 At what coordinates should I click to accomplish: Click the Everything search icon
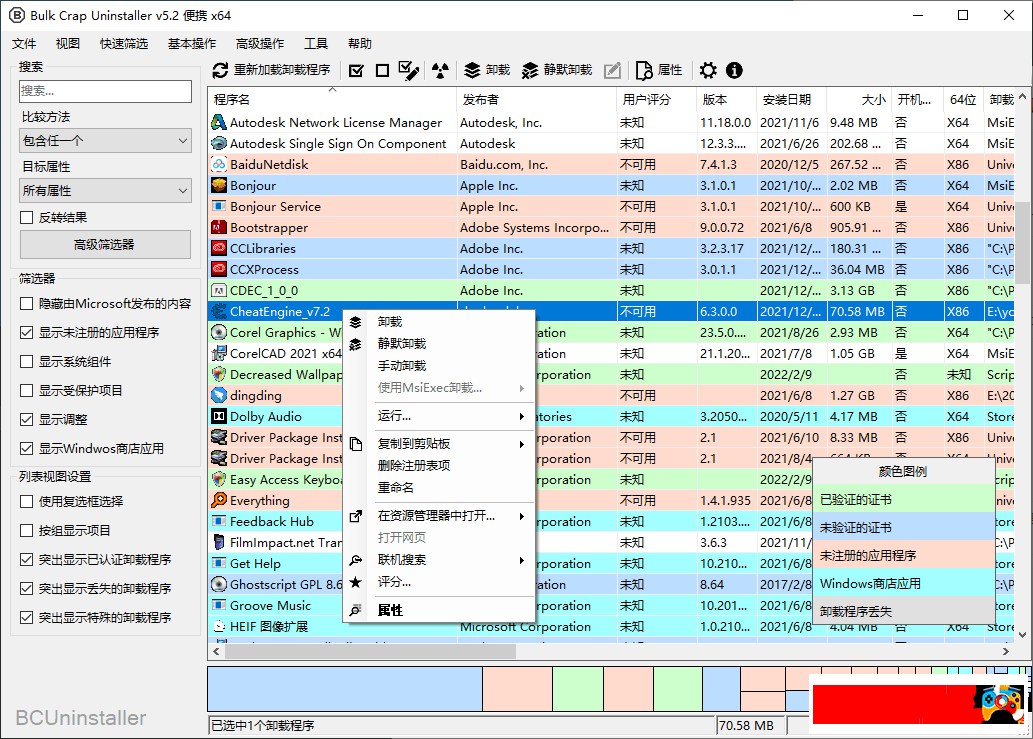(219, 501)
